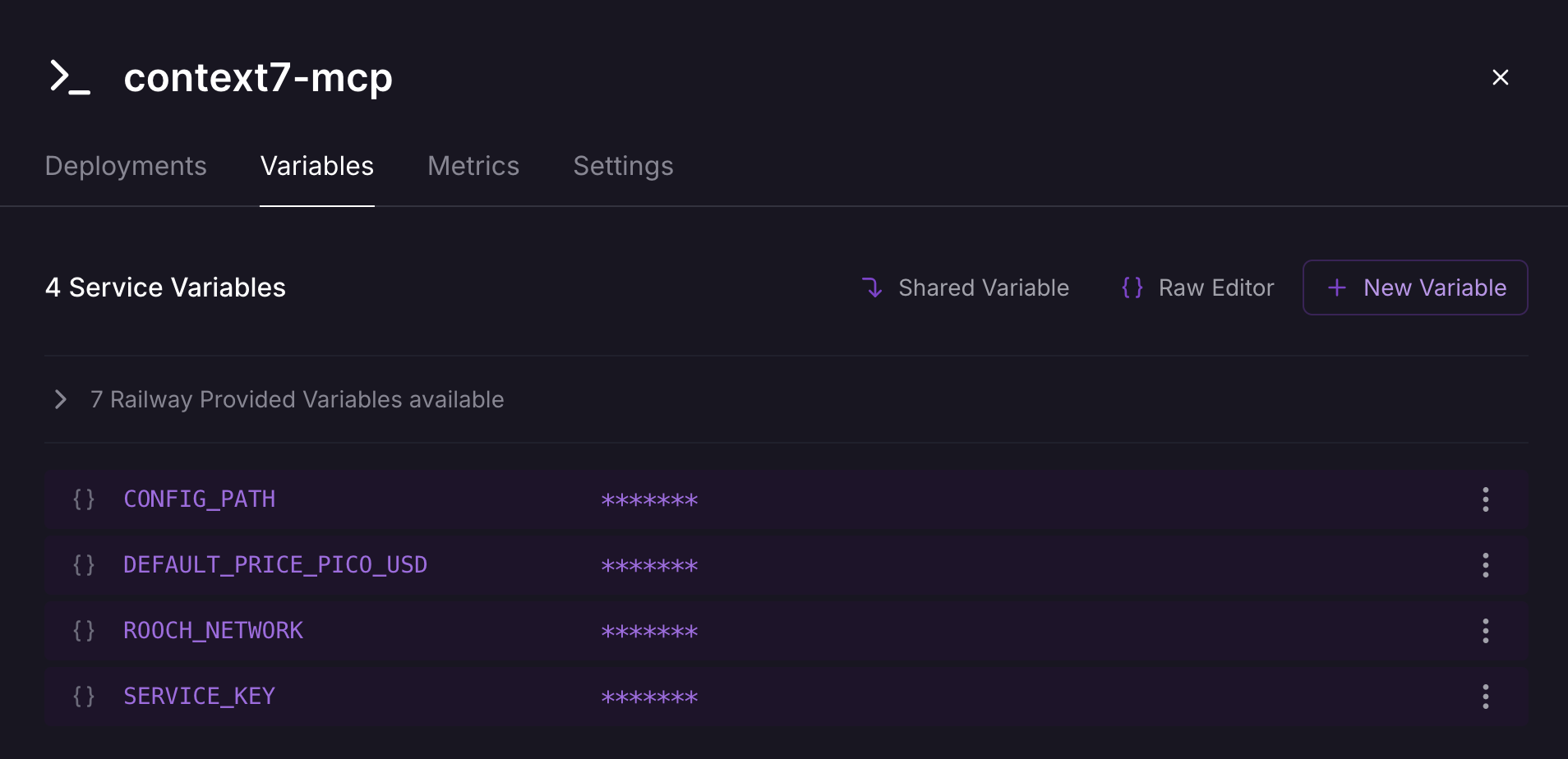Open the Raw Editor
The width and height of the screenshot is (1568, 759).
(x=1197, y=287)
